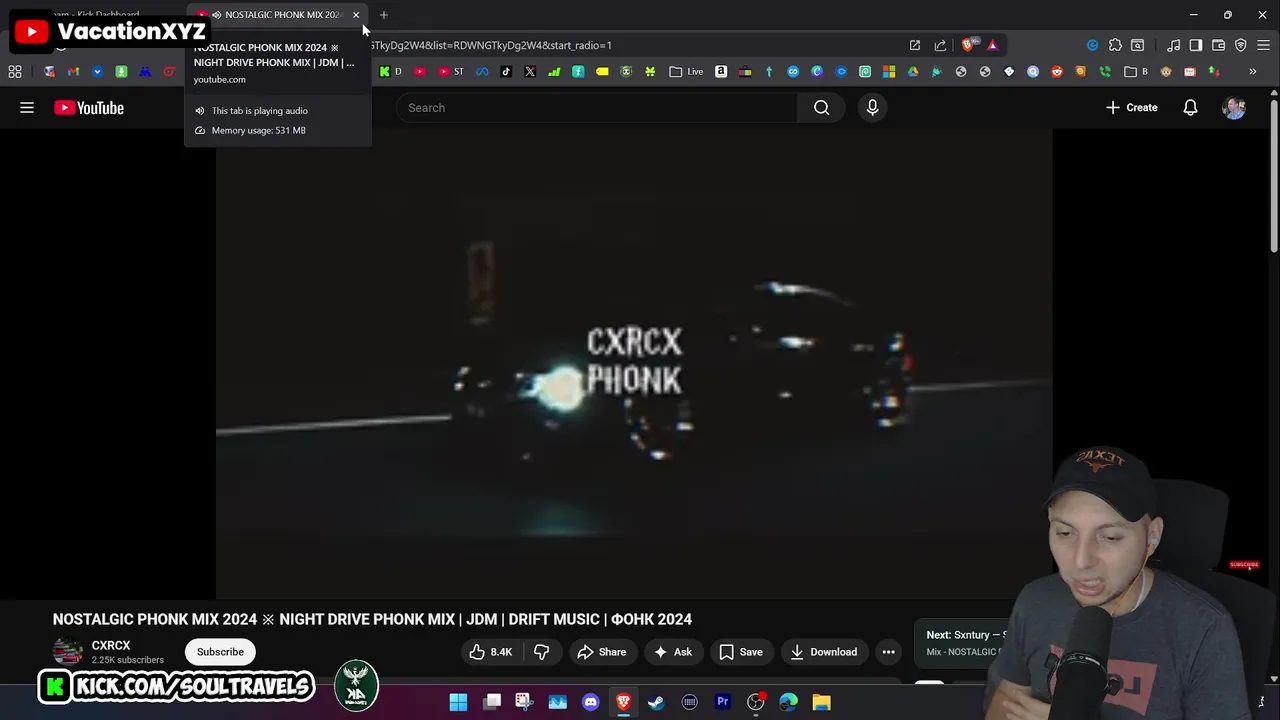Image resolution: width=1280 pixels, height=720 pixels.
Task: Open the Ask AI assistant button
Action: click(x=673, y=652)
